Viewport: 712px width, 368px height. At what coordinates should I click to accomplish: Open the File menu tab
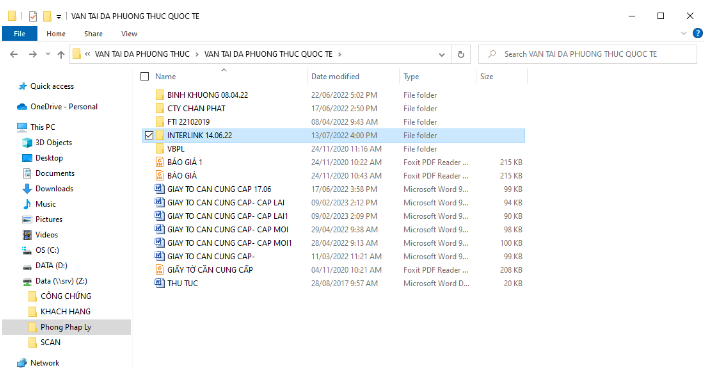pyautogui.click(x=20, y=34)
